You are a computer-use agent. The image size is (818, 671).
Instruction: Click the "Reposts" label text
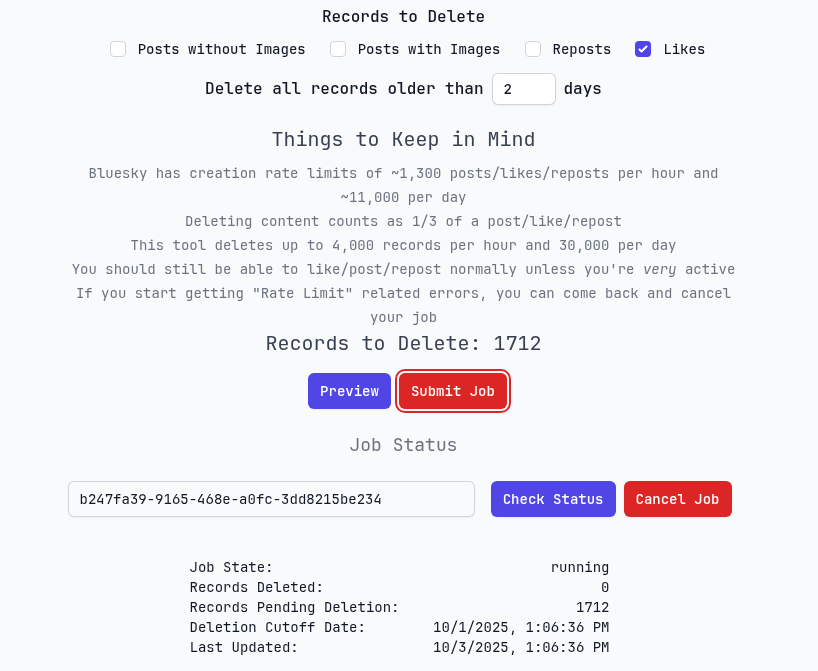click(x=582, y=49)
